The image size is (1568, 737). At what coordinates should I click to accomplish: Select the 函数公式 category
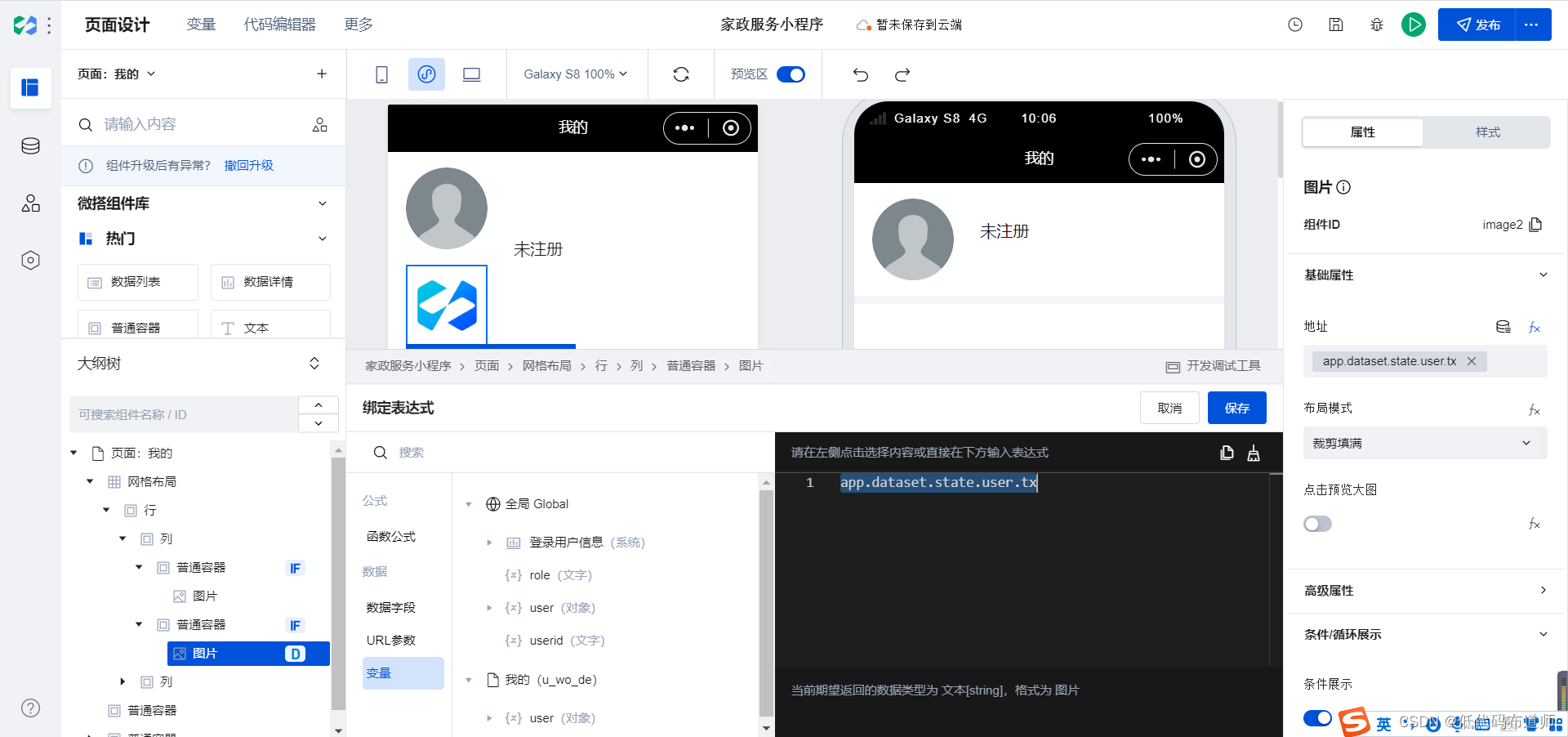tap(391, 537)
